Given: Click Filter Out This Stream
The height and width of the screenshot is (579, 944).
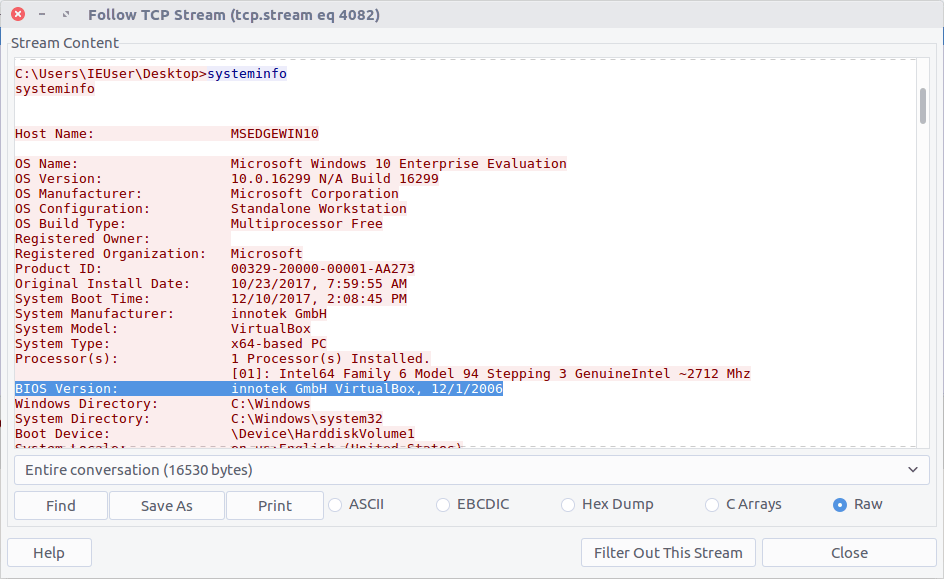Looking at the screenshot, I should (668, 553).
